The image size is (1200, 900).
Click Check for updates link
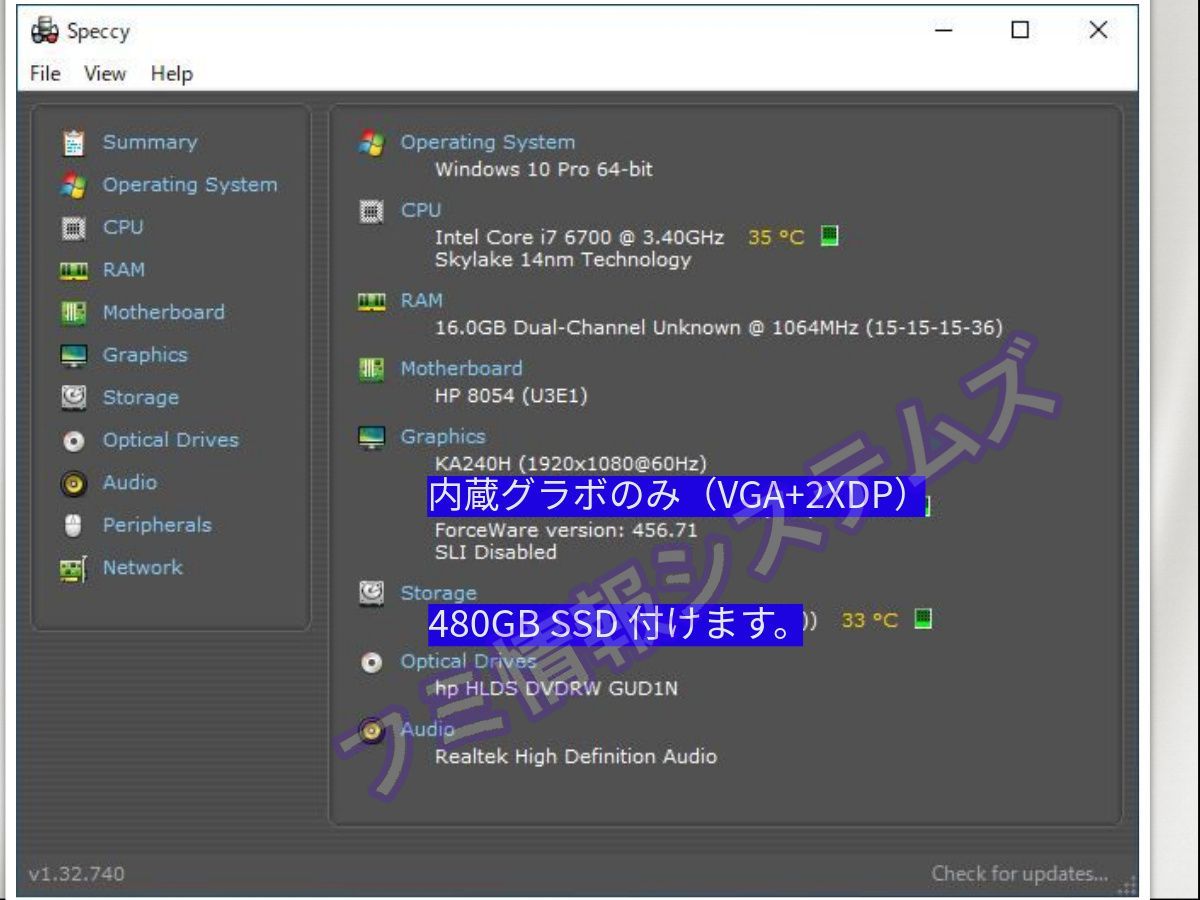pyautogui.click(x=1020, y=873)
